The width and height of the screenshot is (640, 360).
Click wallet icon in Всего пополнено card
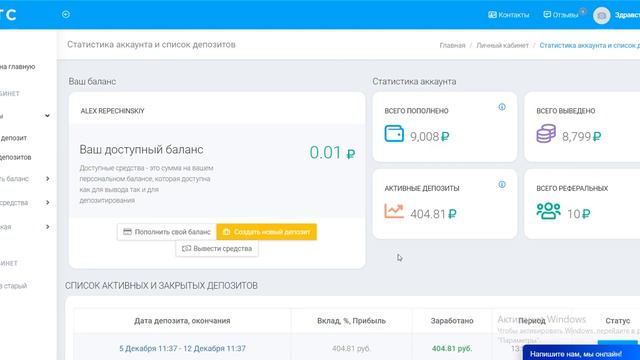[x=394, y=133]
